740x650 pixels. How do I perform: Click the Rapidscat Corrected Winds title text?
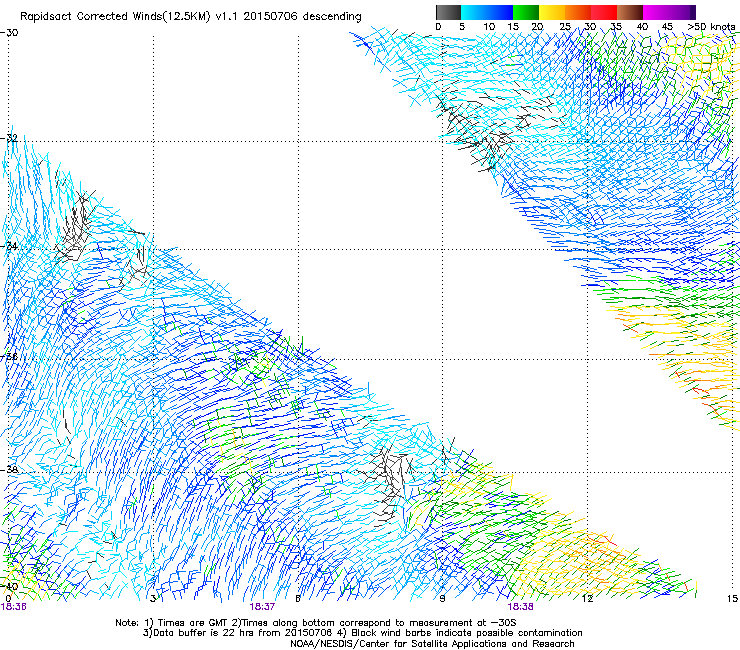pyautogui.click(x=191, y=17)
